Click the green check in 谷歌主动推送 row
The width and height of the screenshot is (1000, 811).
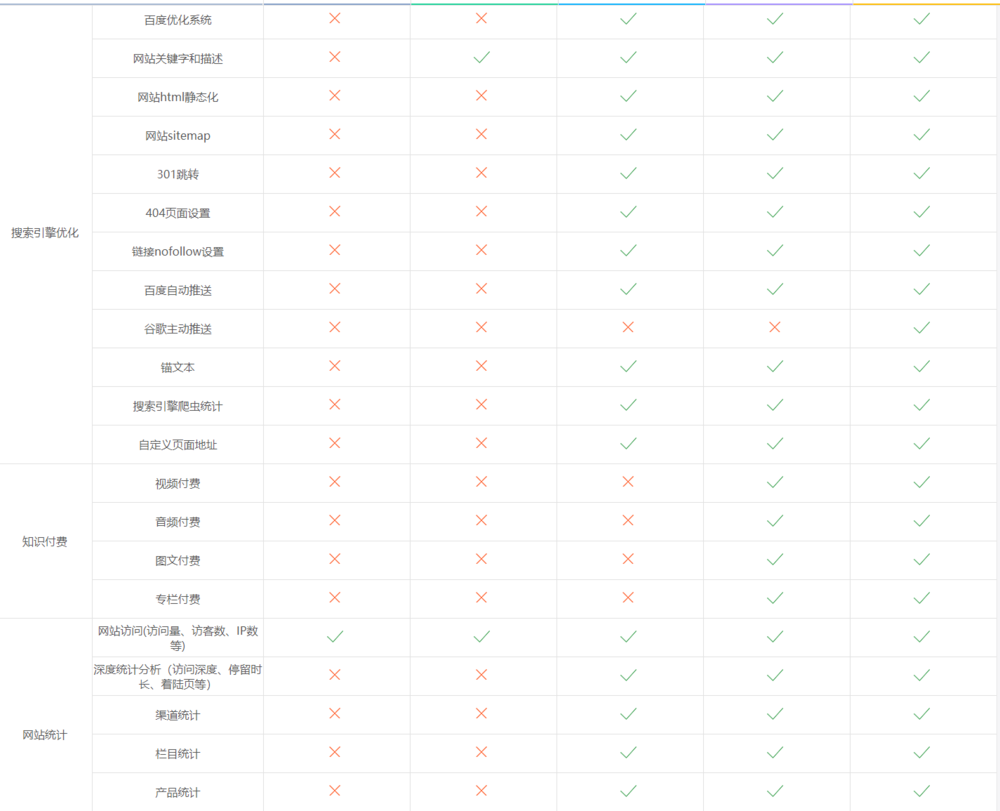[922, 328]
